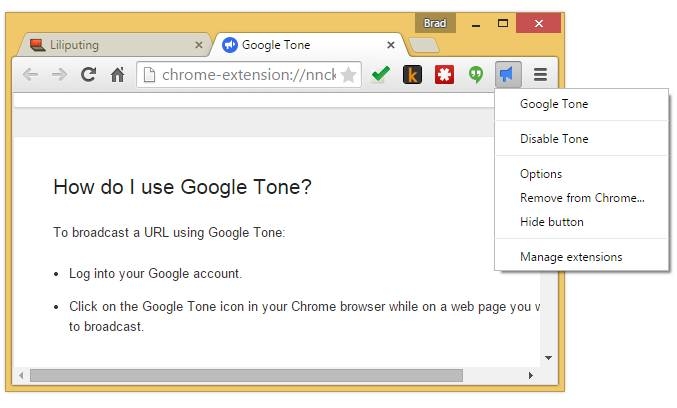677x408 pixels.
Task: Click the green checkmark extension icon
Action: coord(380,74)
